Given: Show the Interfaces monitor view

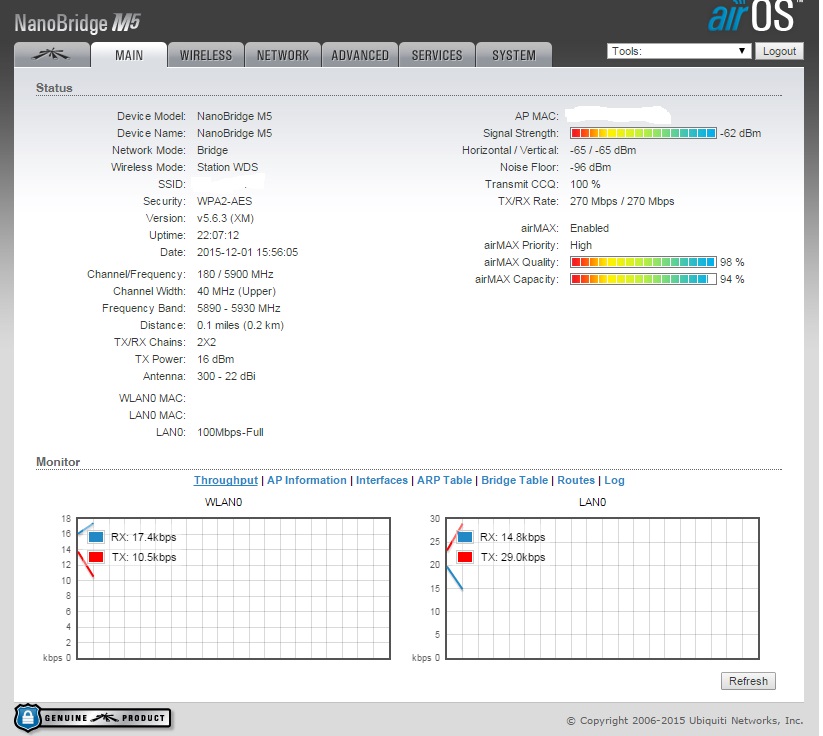Looking at the screenshot, I should [382, 481].
